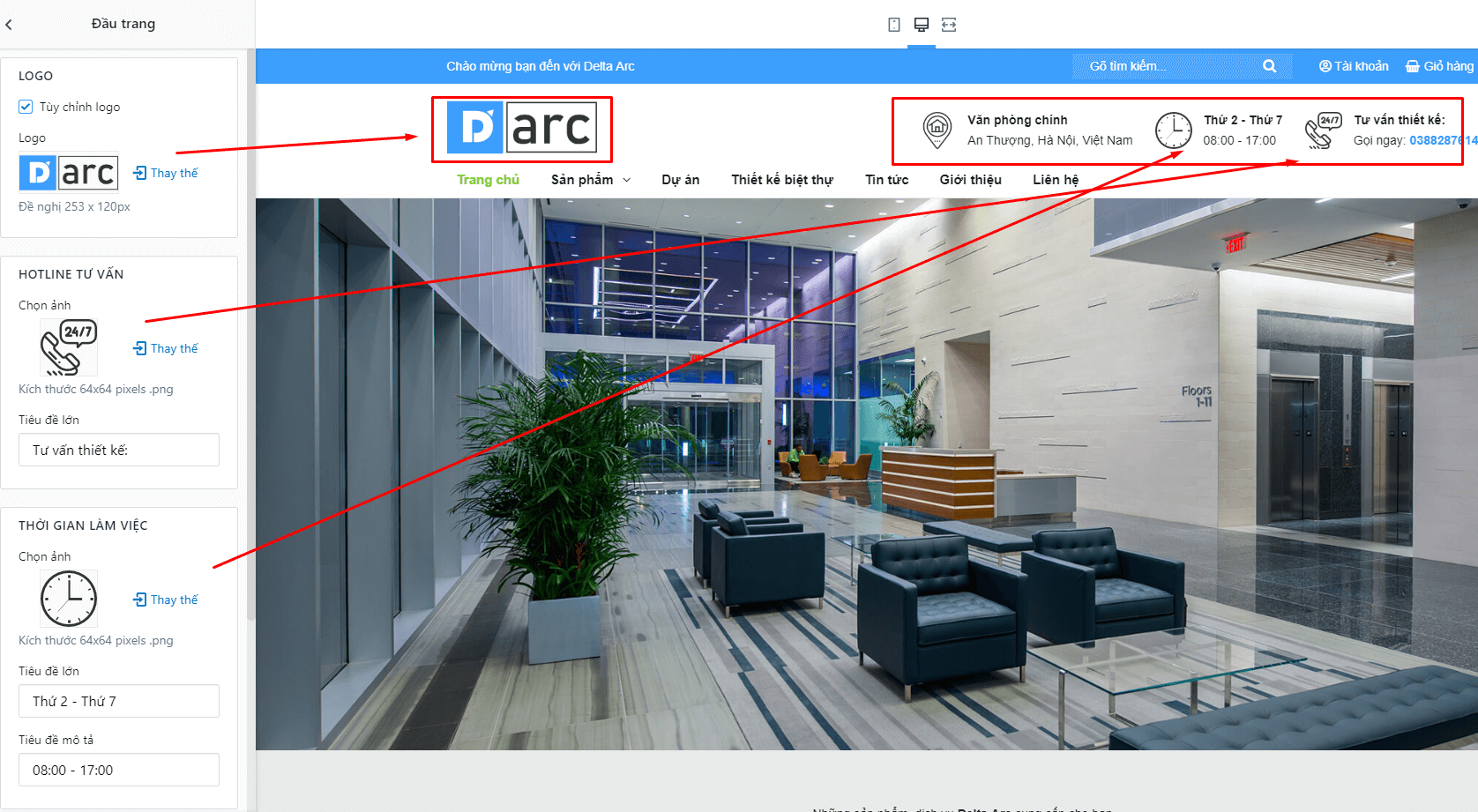
Task: Open the Giới thiệu menu item
Action: click(970, 180)
